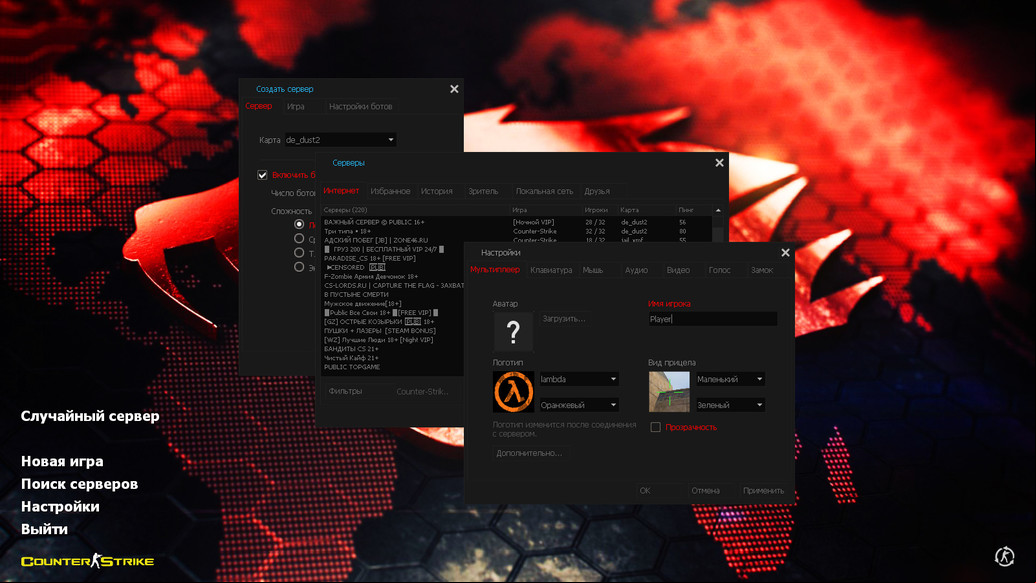
Task: Select the difficulty radio button labeled Л
Action: tap(299, 224)
